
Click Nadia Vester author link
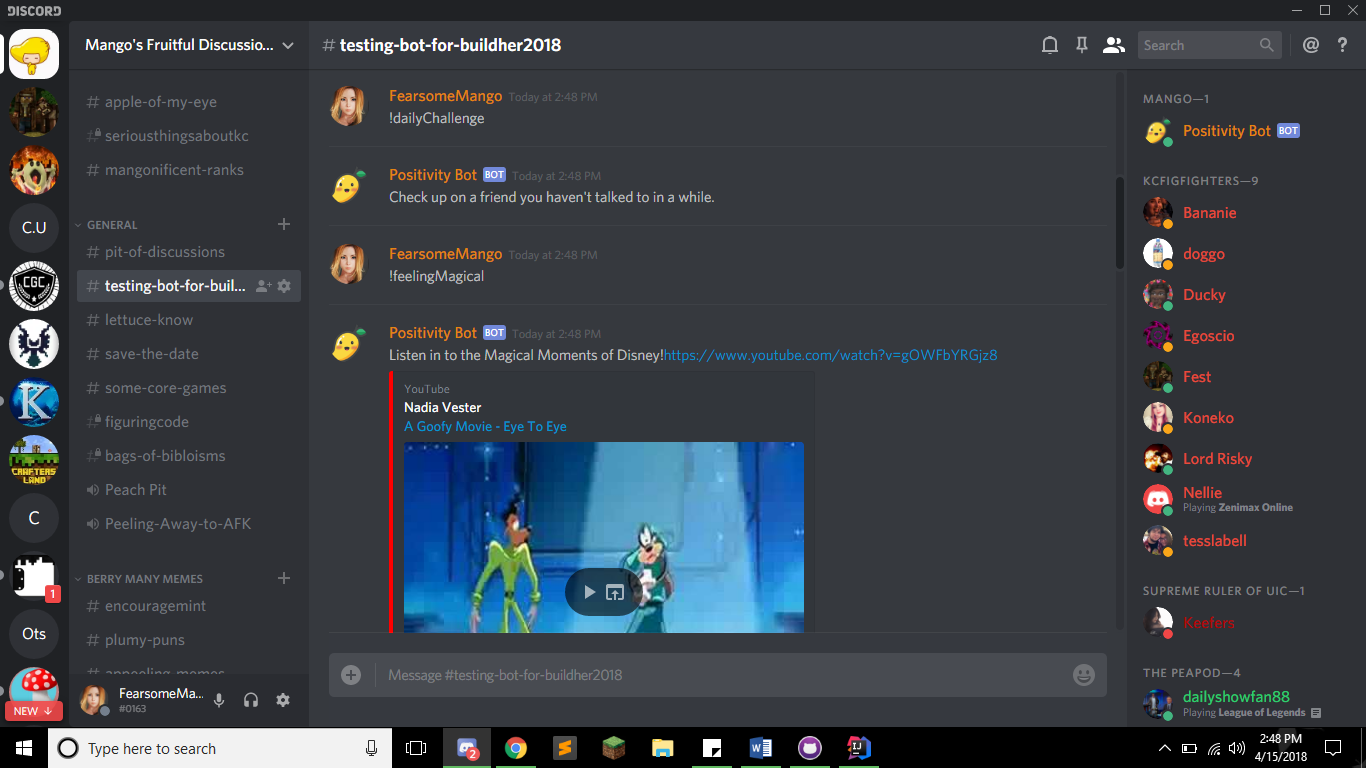coord(442,407)
